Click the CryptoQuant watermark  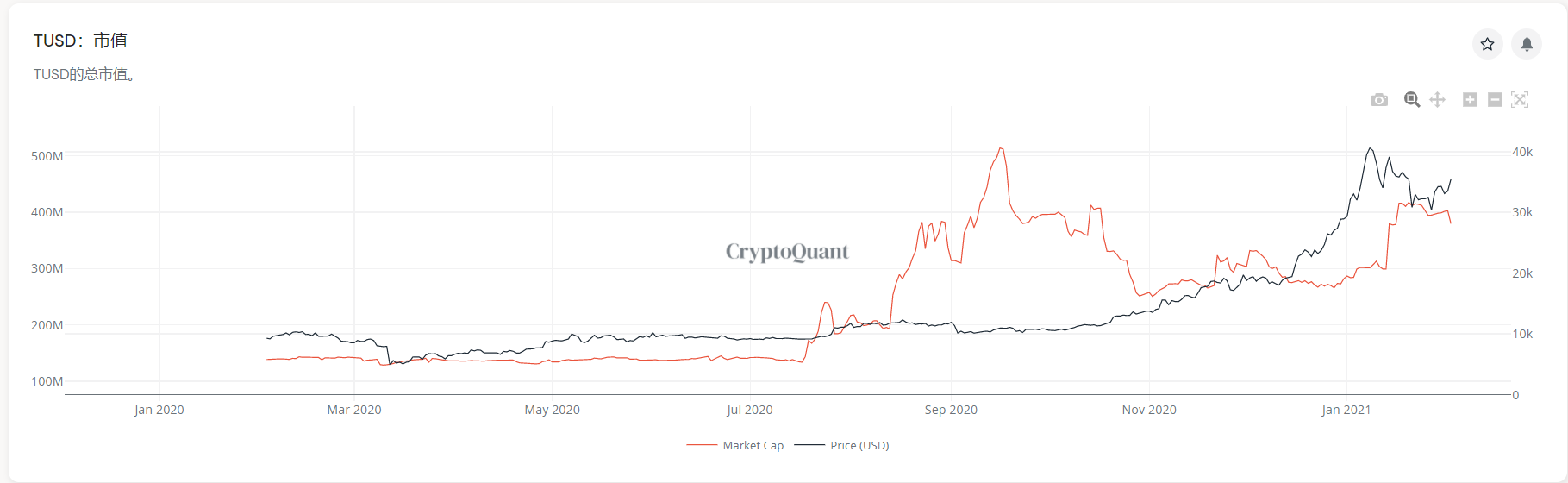tap(787, 252)
